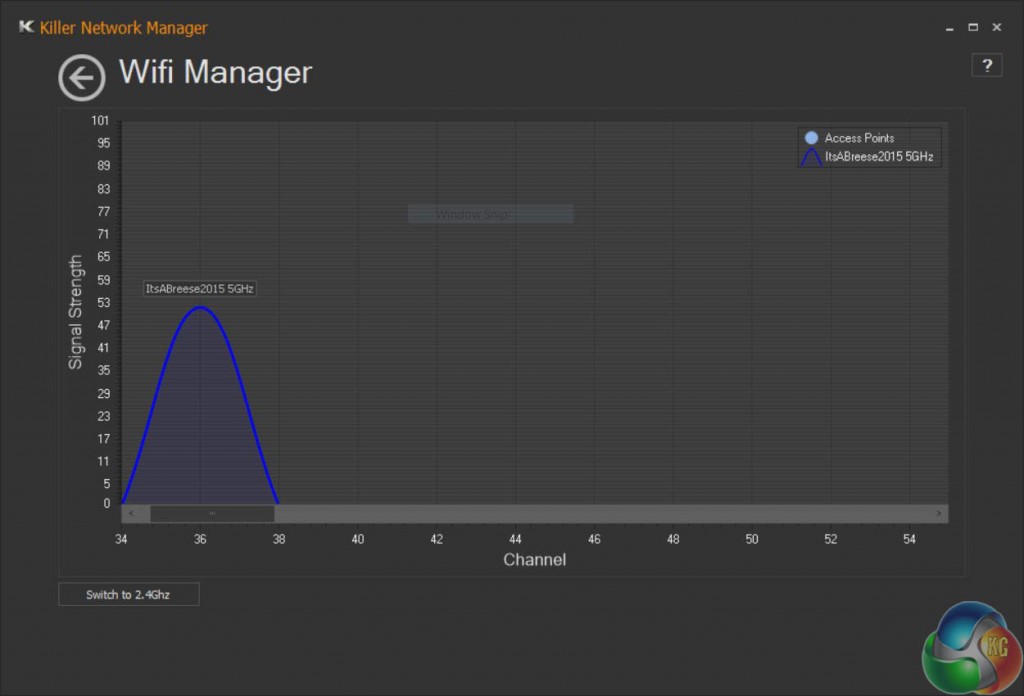1024x696 pixels.
Task: Click the right arrow on the channel scrollbar
Action: pyautogui.click(x=938, y=513)
